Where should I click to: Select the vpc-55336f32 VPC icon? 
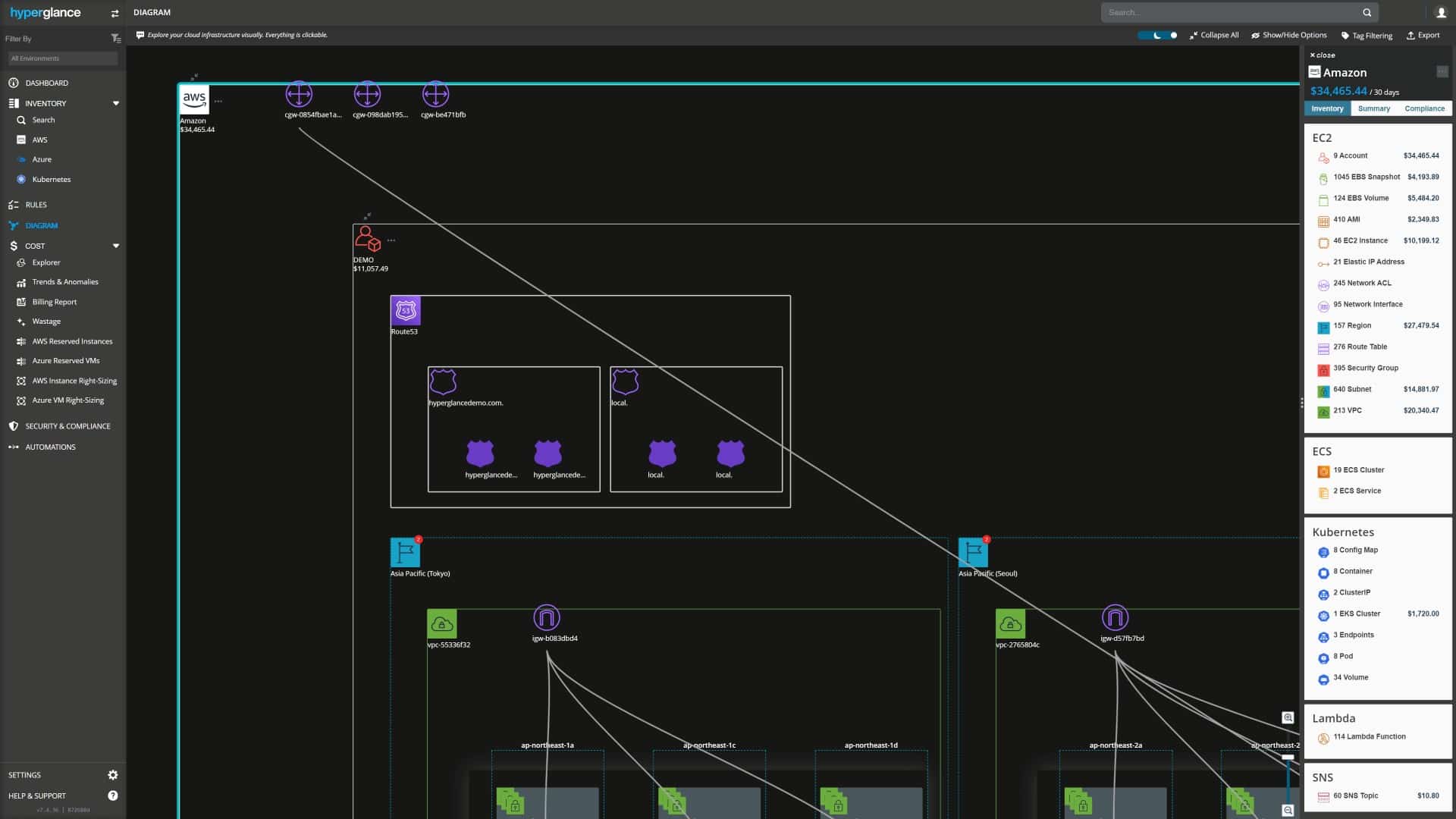(442, 624)
